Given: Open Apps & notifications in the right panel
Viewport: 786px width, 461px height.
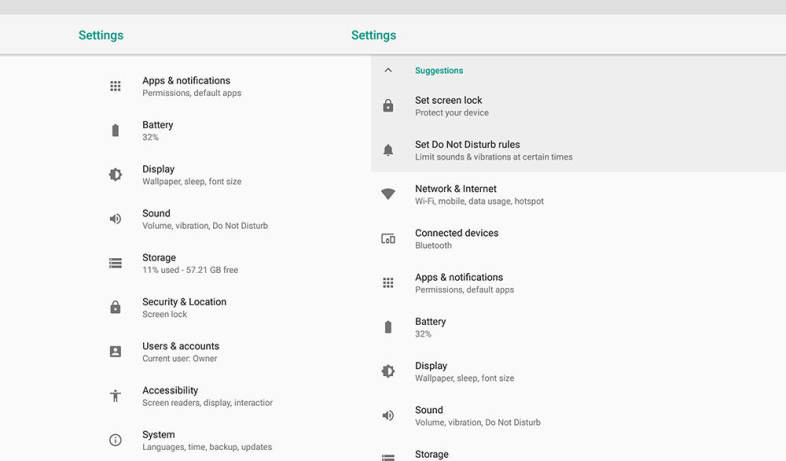Looking at the screenshot, I should tap(458, 283).
